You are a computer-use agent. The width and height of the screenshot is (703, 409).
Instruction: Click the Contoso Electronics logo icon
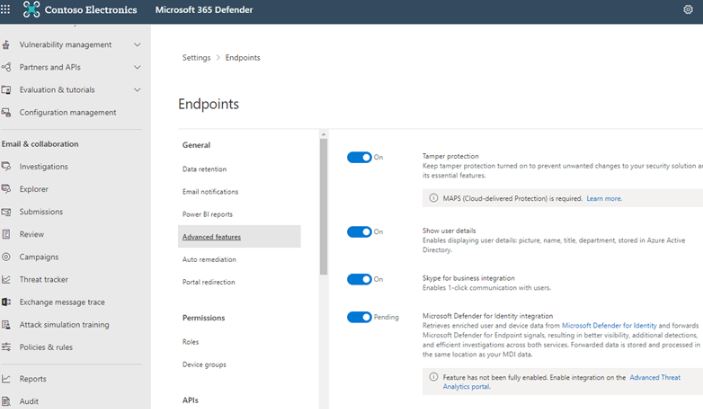[x=31, y=9]
